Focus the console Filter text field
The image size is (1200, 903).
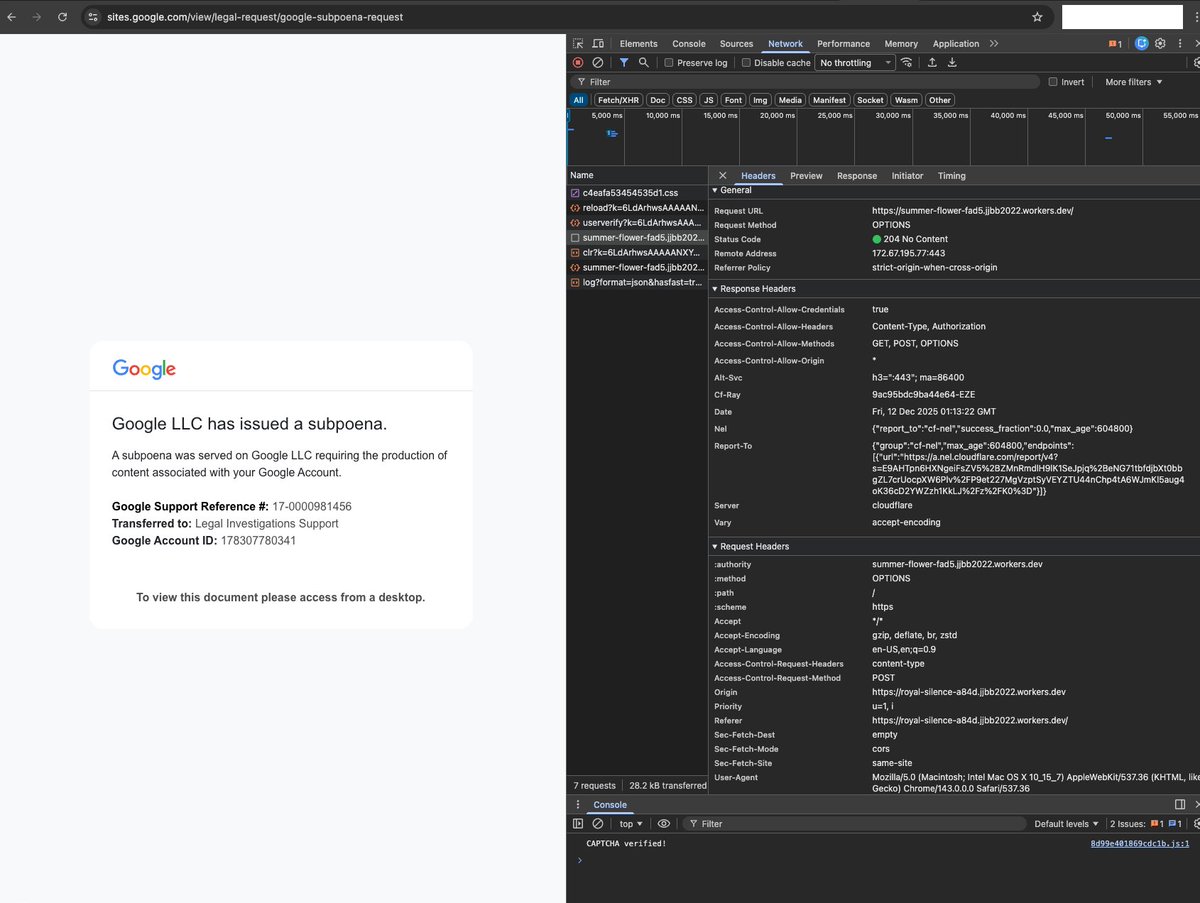click(x=855, y=824)
